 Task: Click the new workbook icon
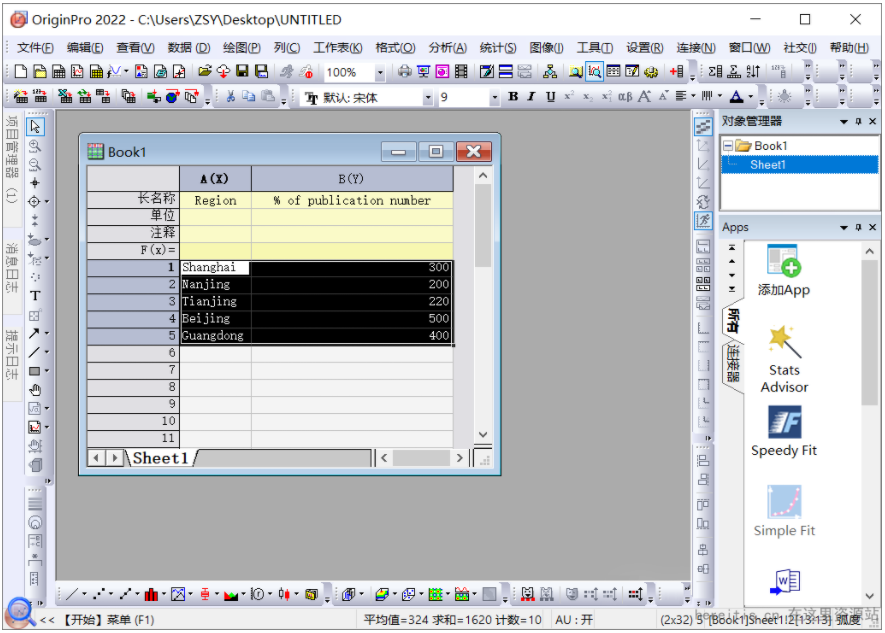[59, 72]
